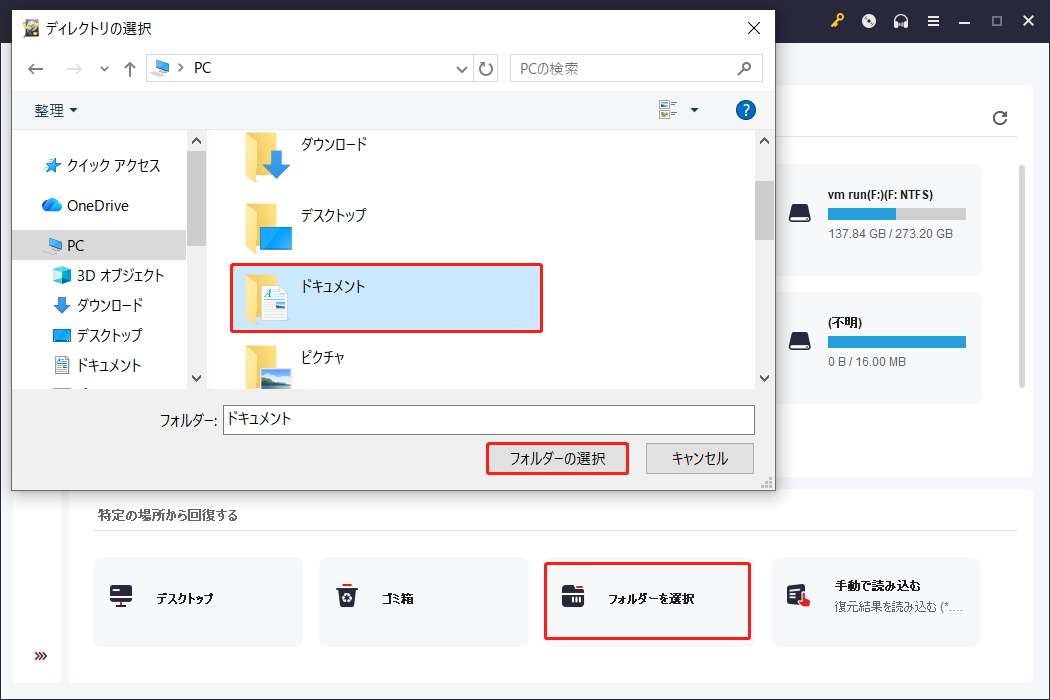Viewport: 1050px width, 700px height.
Task: Open the 整理 organize menu
Action: click(56, 111)
